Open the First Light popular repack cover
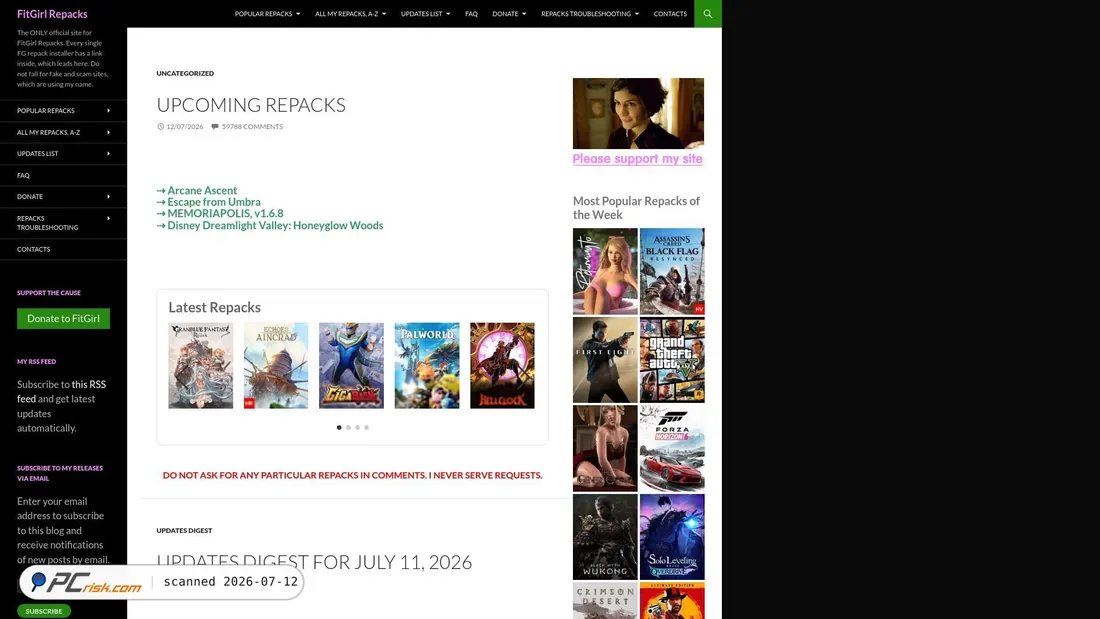This screenshot has width=1100, height=619. pos(605,359)
